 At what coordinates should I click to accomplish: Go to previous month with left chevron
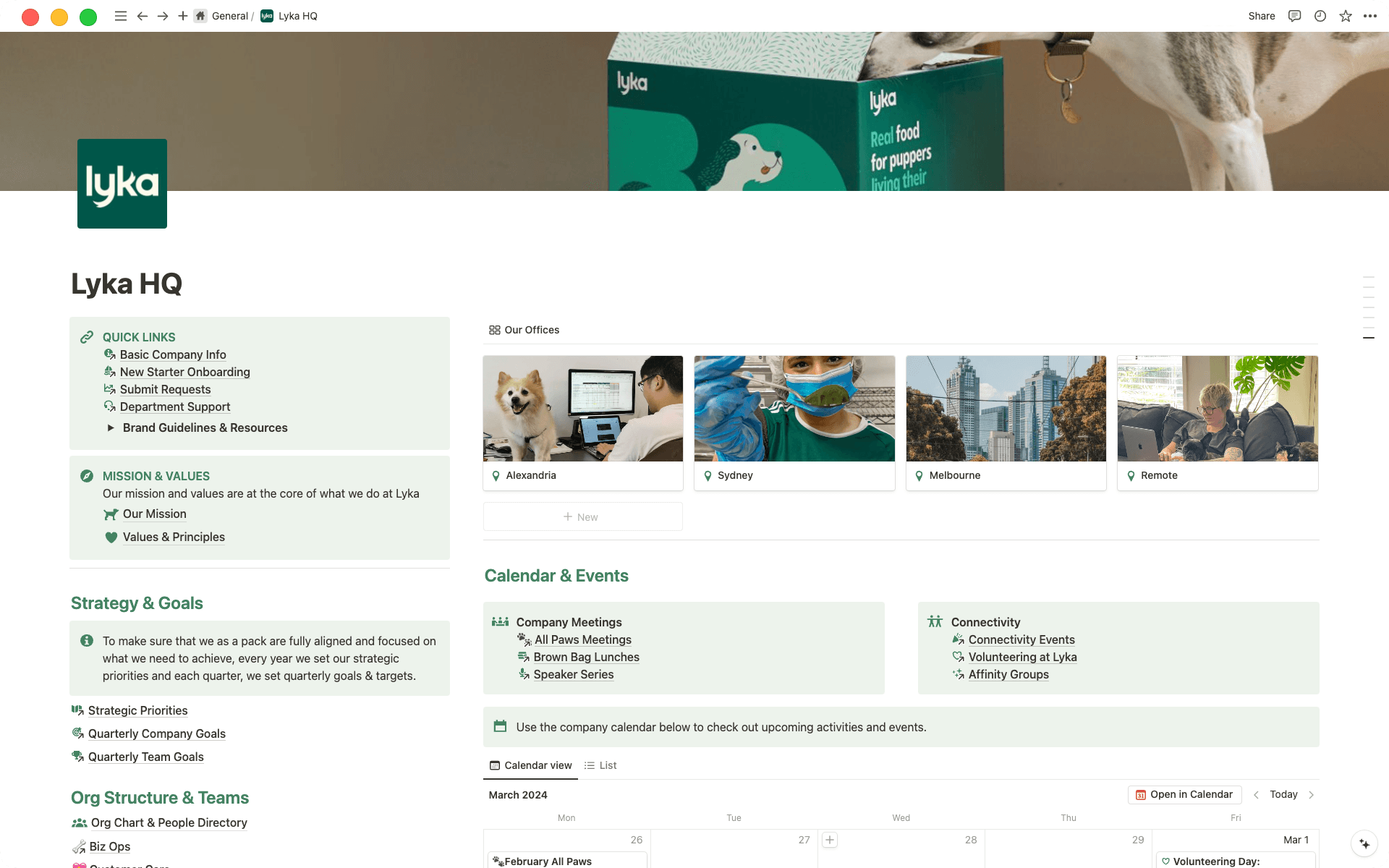point(1256,794)
